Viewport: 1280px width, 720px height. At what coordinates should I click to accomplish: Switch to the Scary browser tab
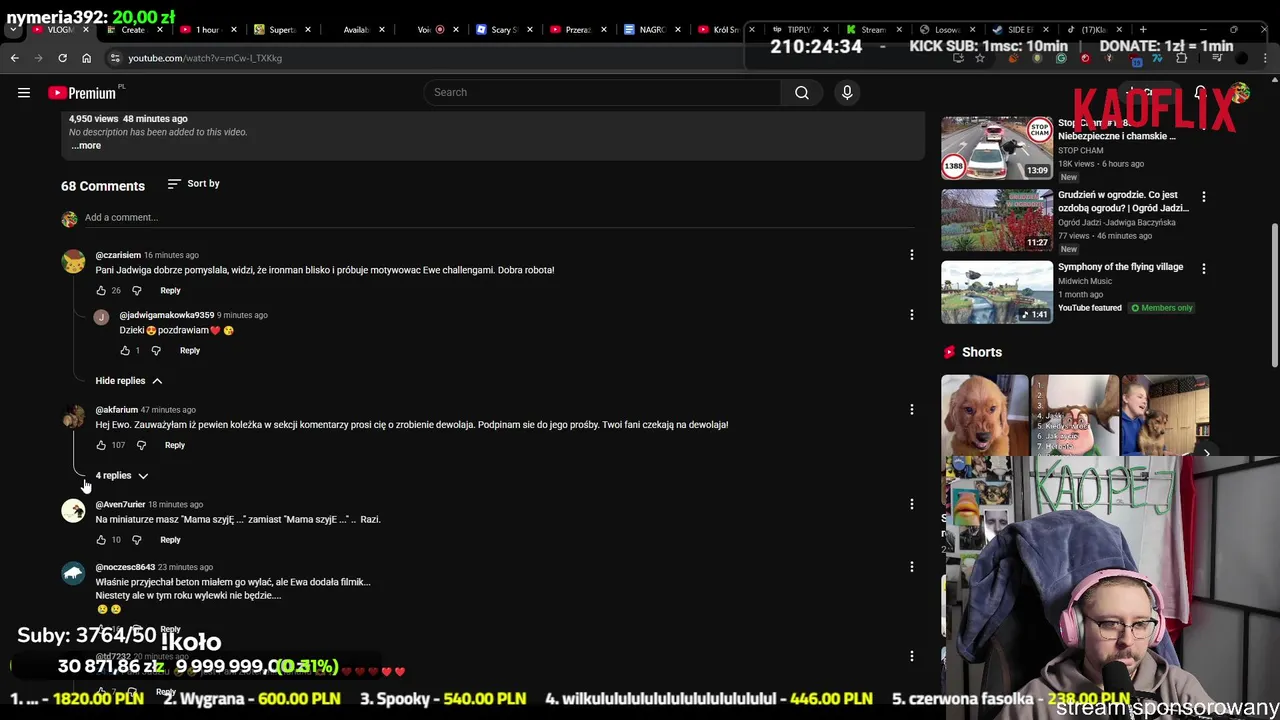pyautogui.click(x=503, y=30)
